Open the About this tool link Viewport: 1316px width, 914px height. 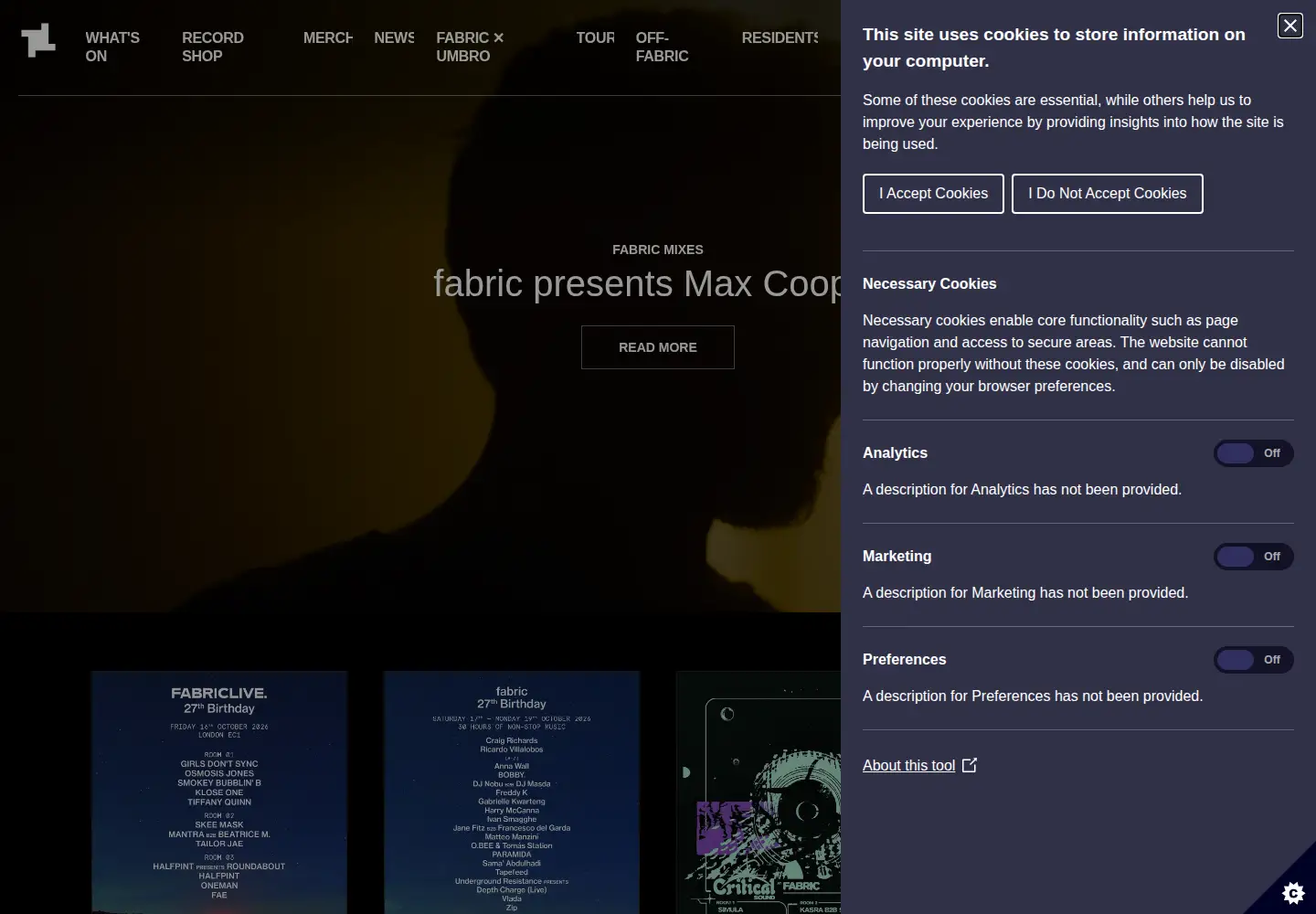[x=908, y=766]
